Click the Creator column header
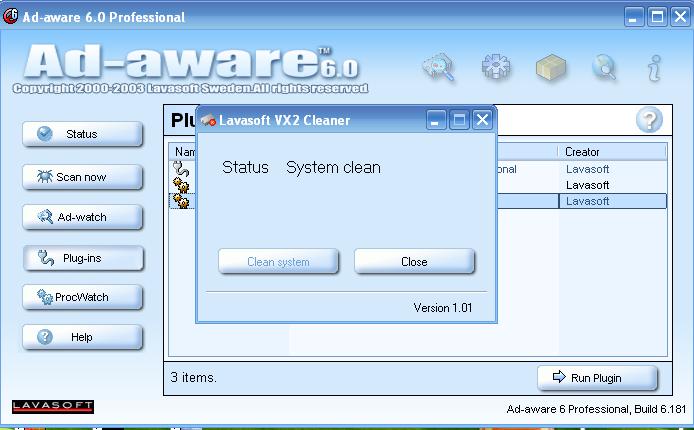Image resolution: width=694 pixels, height=430 pixels. point(611,152)
